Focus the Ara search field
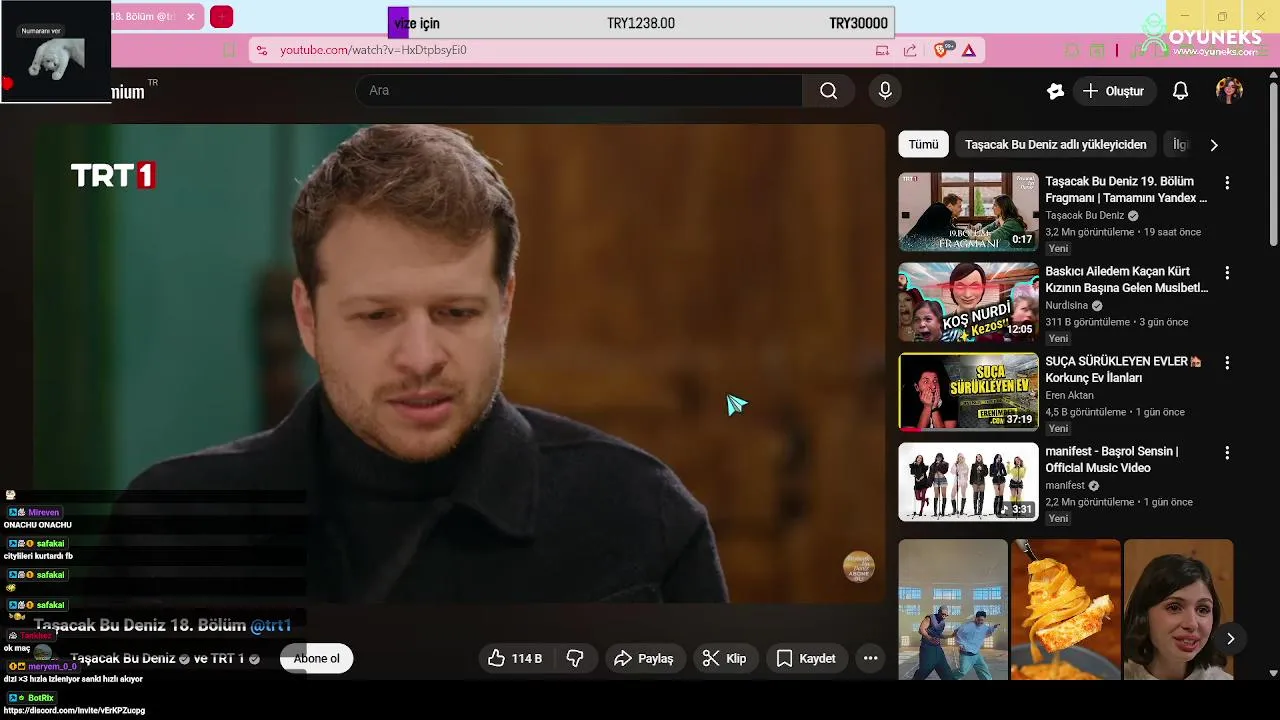This screenshot has height=720, width=1280. (580, 91)
